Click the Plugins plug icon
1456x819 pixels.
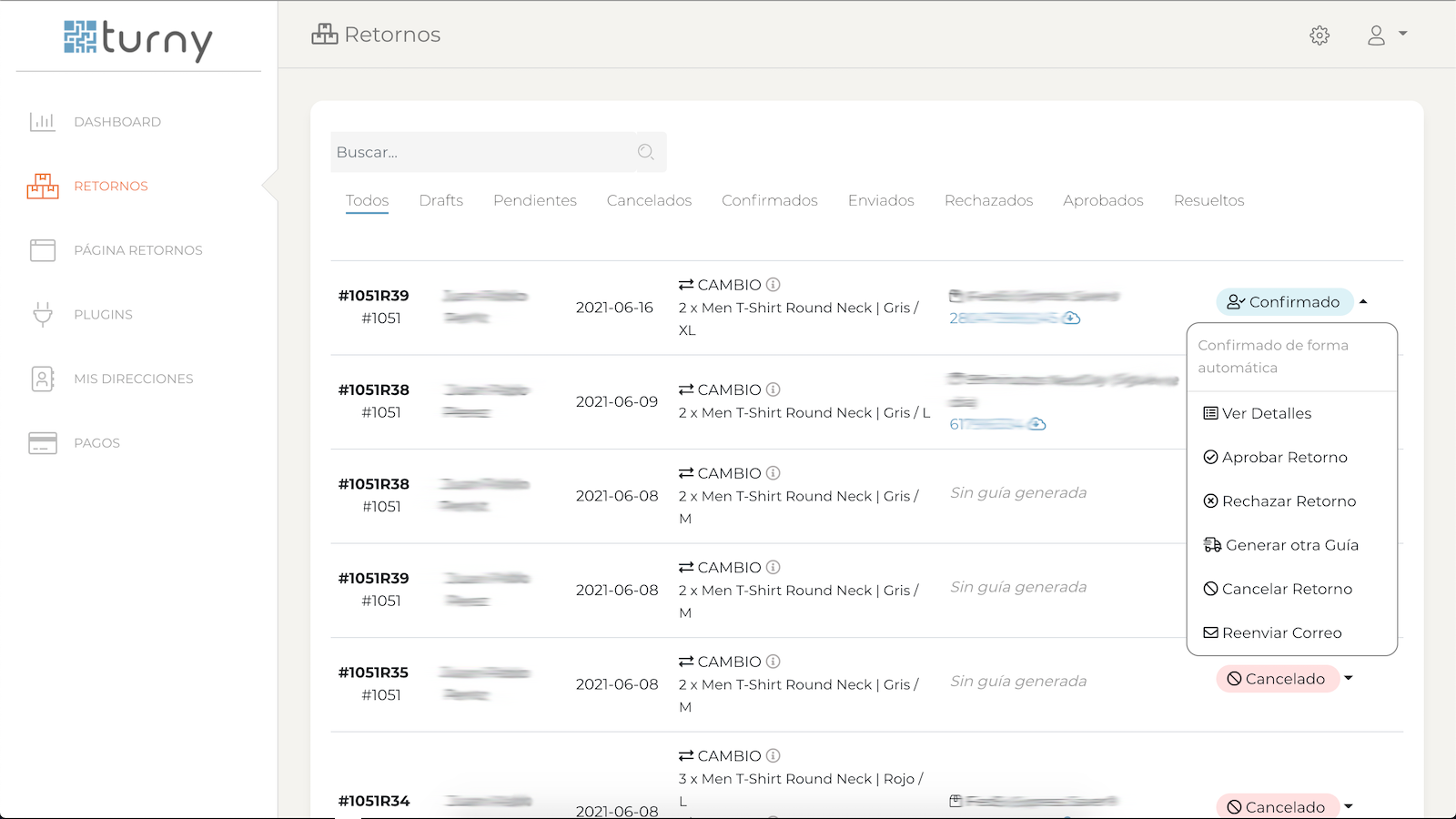click(x=43, y=315)
